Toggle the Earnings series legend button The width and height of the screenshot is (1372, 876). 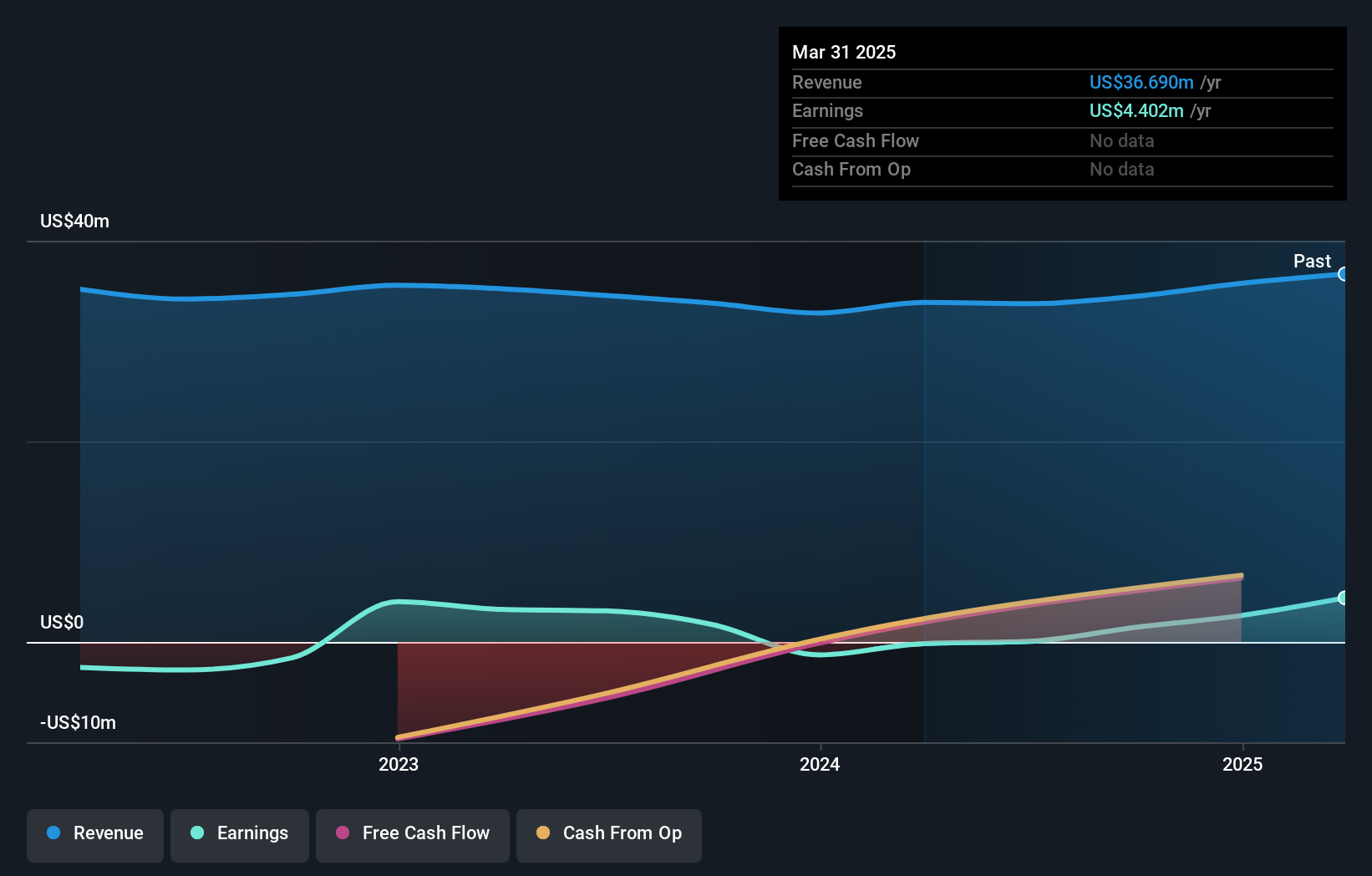240,835
